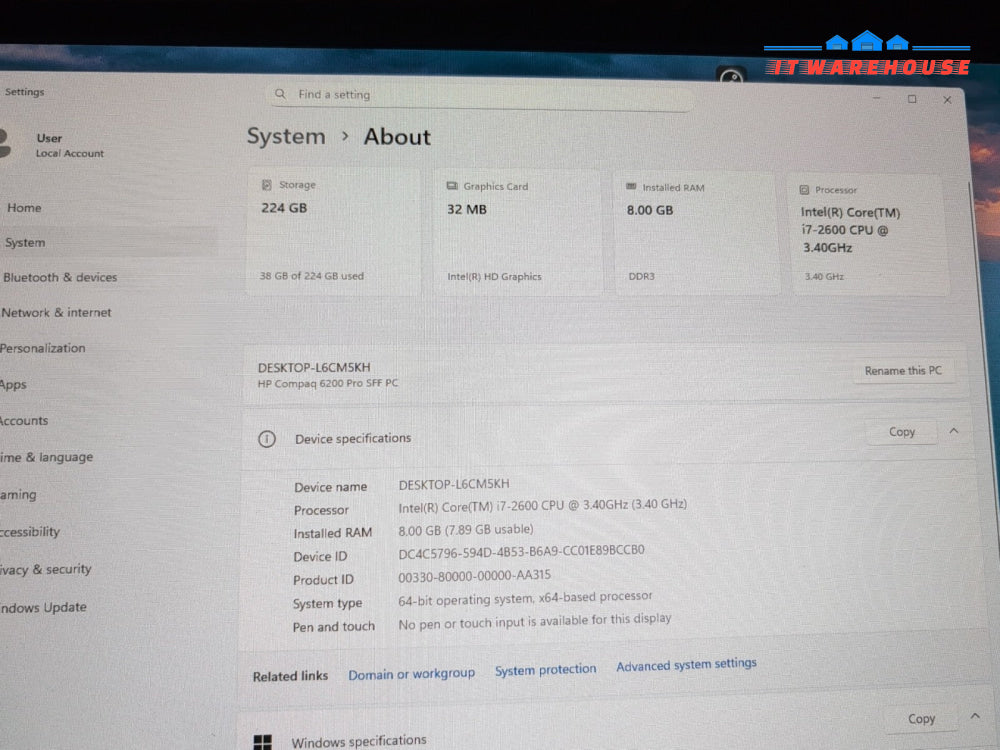Open the Installed RAM 8.00 GB card

[696, 233]
